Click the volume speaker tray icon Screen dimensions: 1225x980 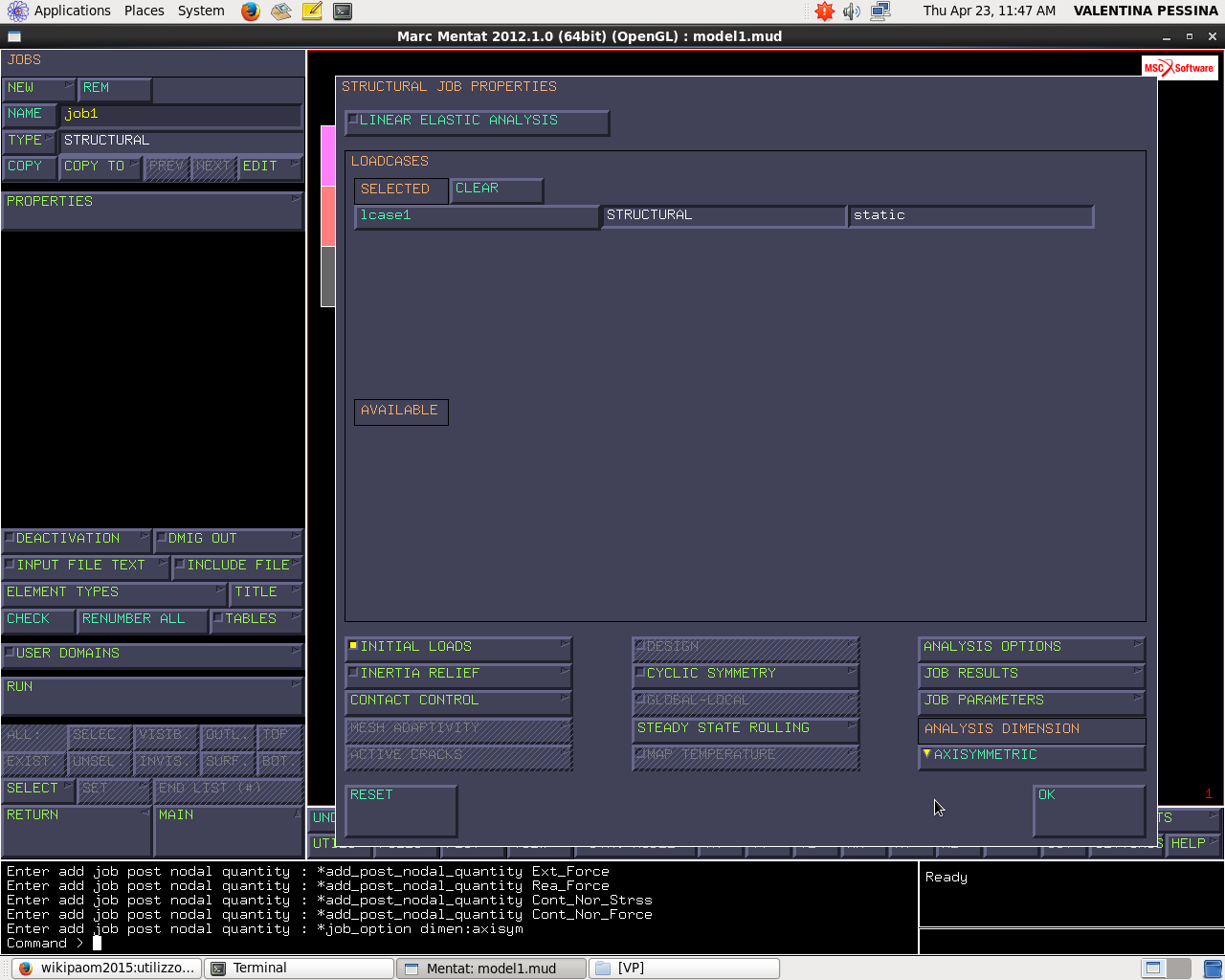pyautogui.click(x=852, y=11)
